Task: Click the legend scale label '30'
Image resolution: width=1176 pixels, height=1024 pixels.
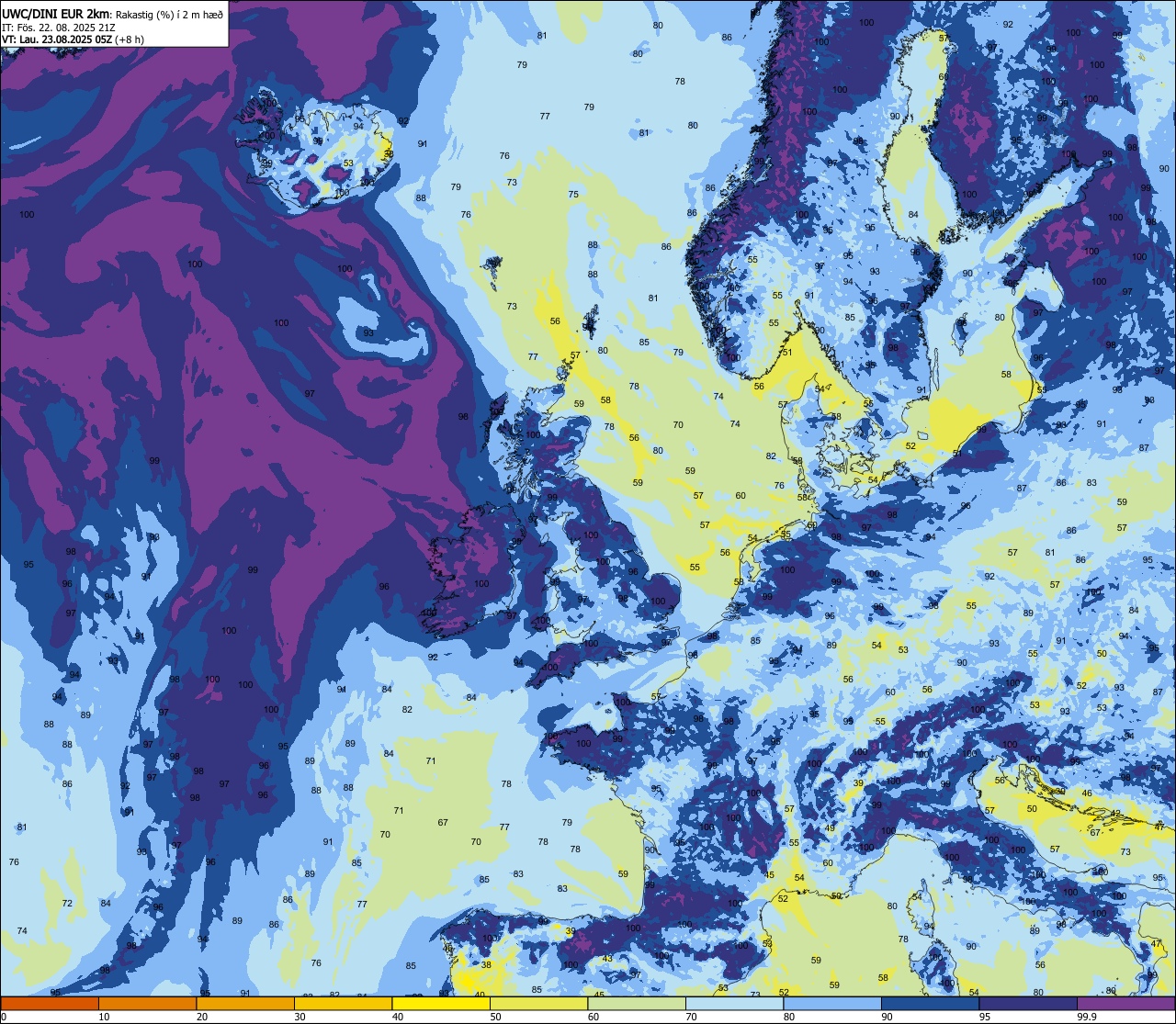Action: (x=300, y=1017)
